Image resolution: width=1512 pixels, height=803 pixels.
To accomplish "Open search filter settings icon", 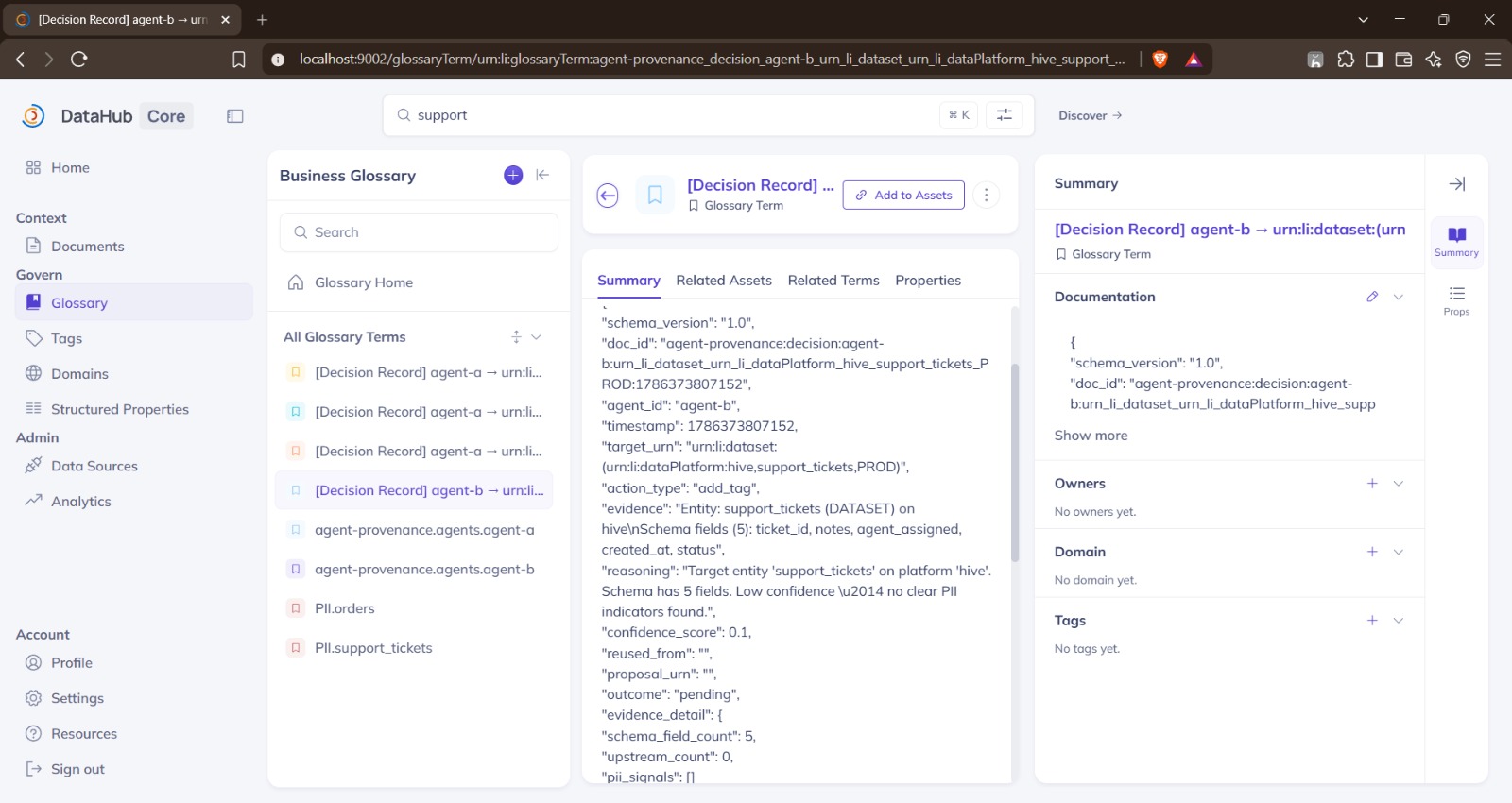I will coord(1005,115).
